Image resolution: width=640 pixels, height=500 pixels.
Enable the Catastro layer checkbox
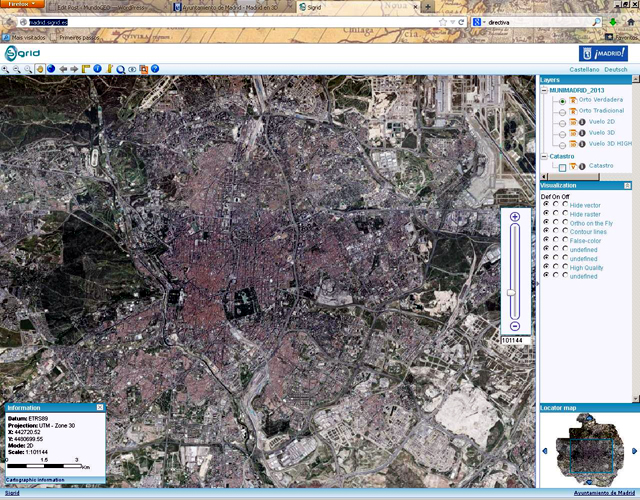(563, 166)
